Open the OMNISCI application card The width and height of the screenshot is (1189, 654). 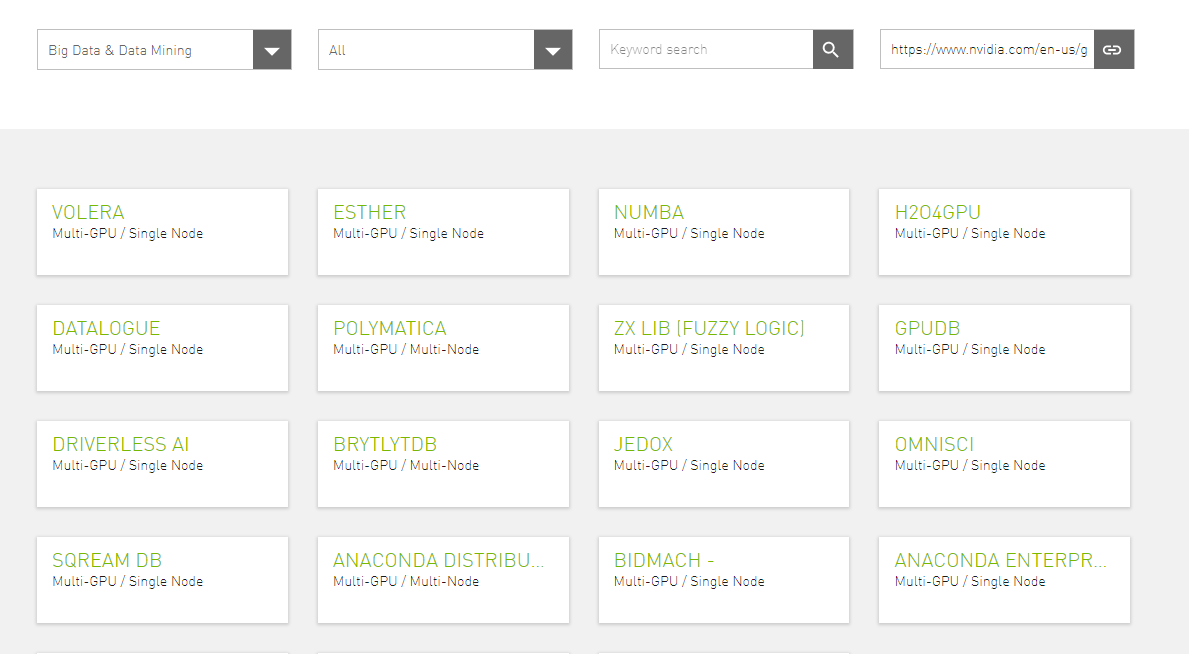coord(1005,464)
